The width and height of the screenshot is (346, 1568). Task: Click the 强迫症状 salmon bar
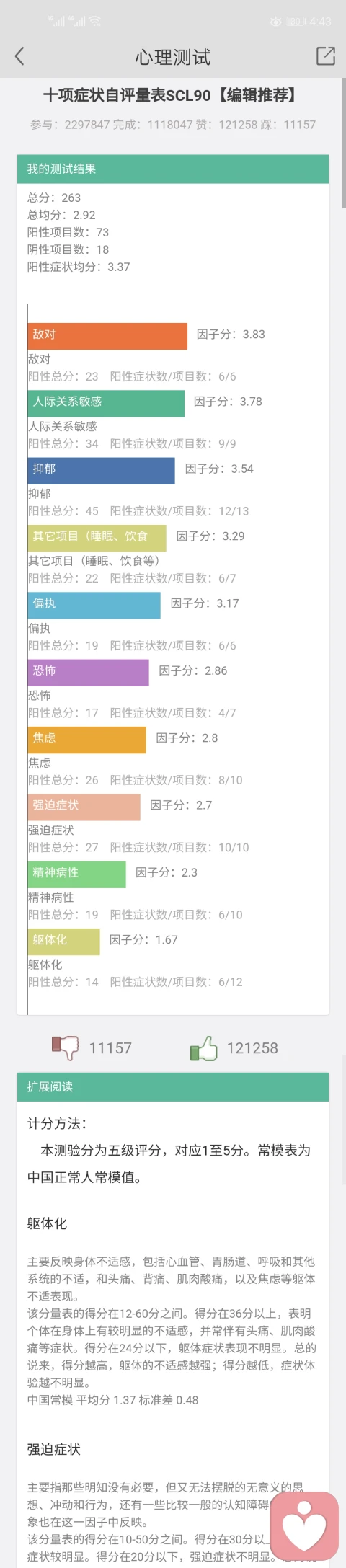point(84,807)
